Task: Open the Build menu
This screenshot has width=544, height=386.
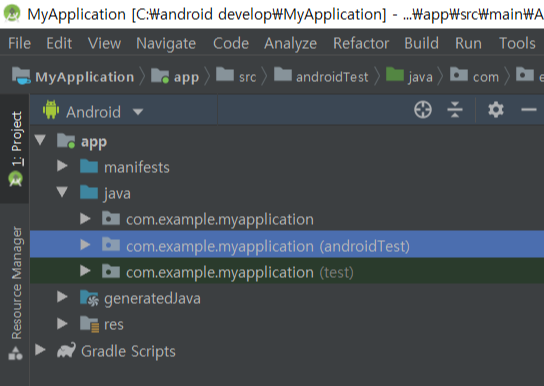Action: [422, 43]
